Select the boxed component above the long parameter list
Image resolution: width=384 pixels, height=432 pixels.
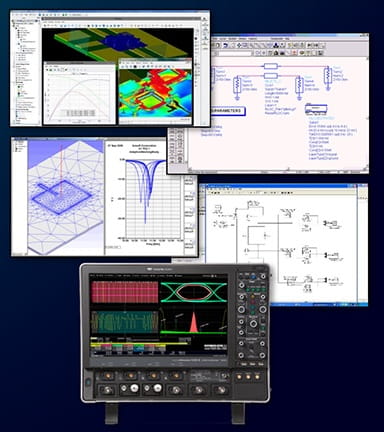[316, 109]
